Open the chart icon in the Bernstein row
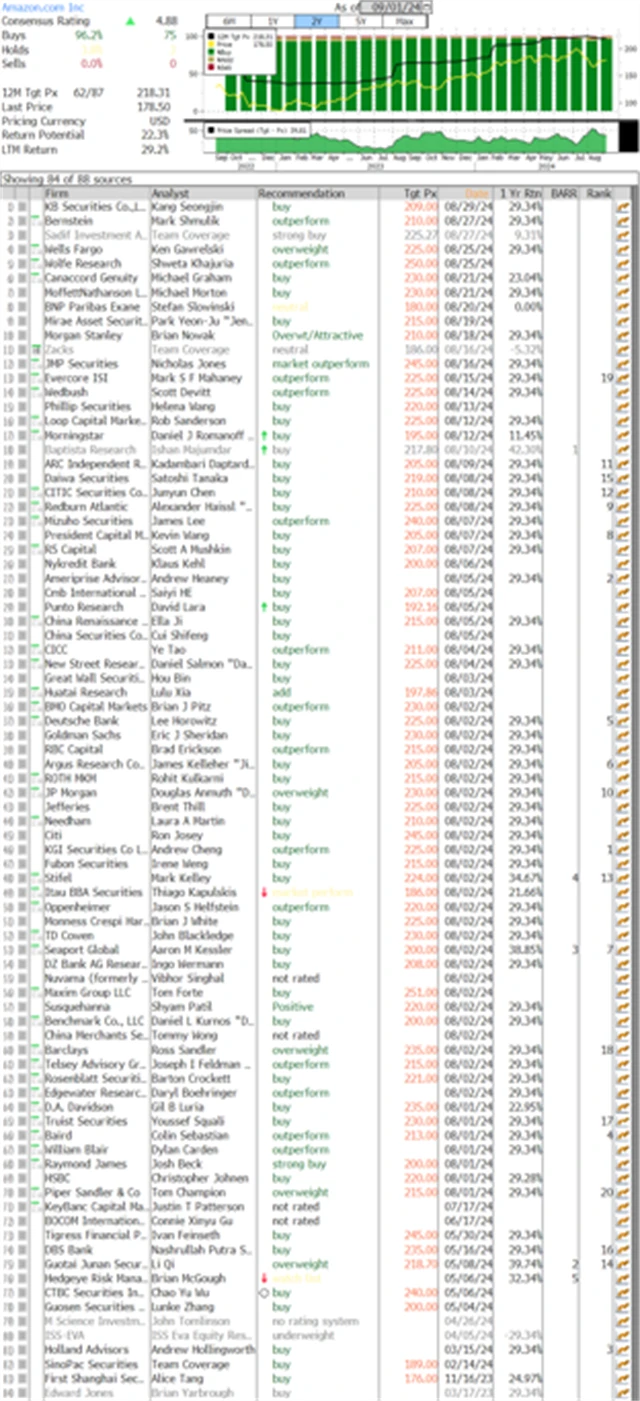The image size is (640, 1401). pyautogui.click(x=623, y=221)
